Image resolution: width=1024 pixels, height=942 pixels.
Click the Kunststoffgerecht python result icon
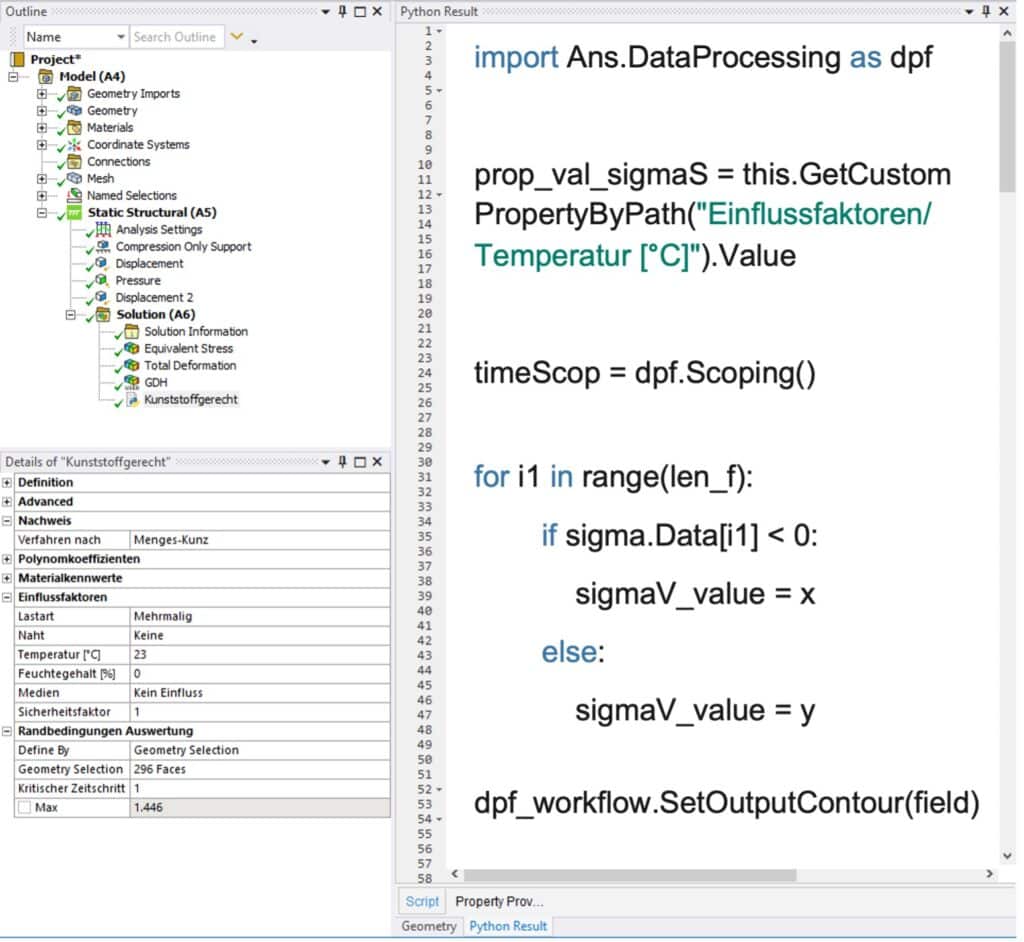point(131,400)
